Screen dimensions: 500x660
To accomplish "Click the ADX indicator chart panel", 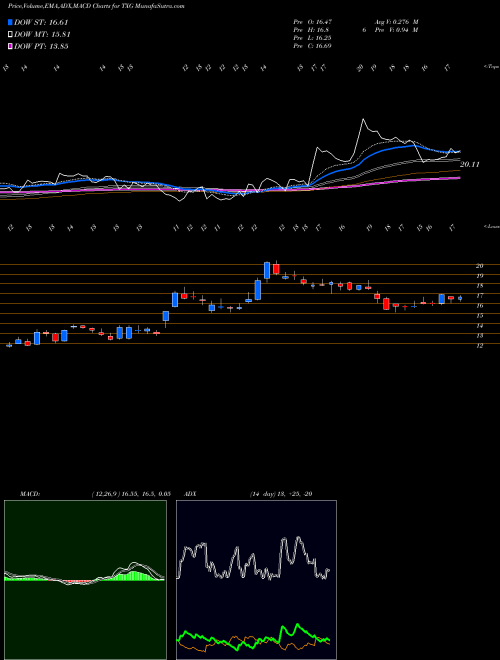I will 256,580.
